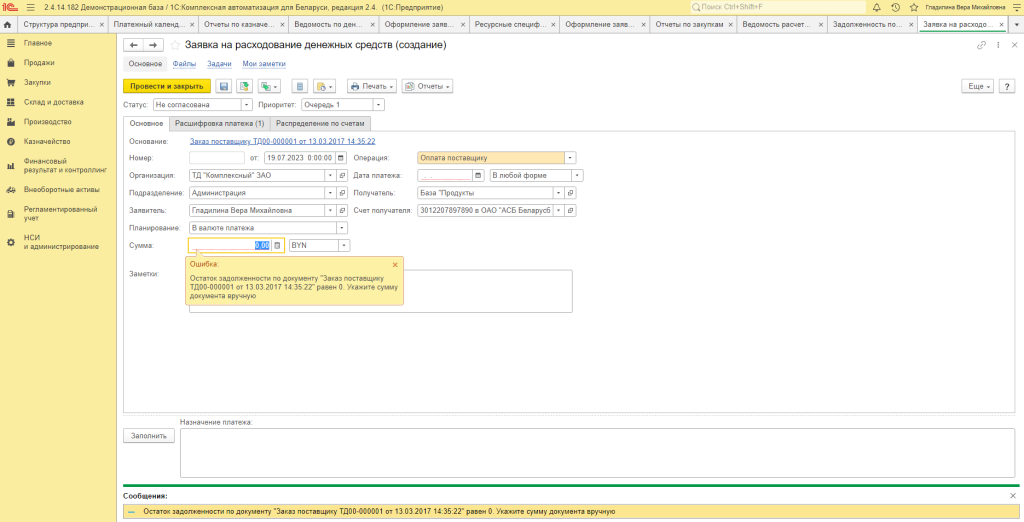Viewport: 1024px width, 522px height.
Task: Switch to Расшифровка платежа (1) tab
Action: 219,123
